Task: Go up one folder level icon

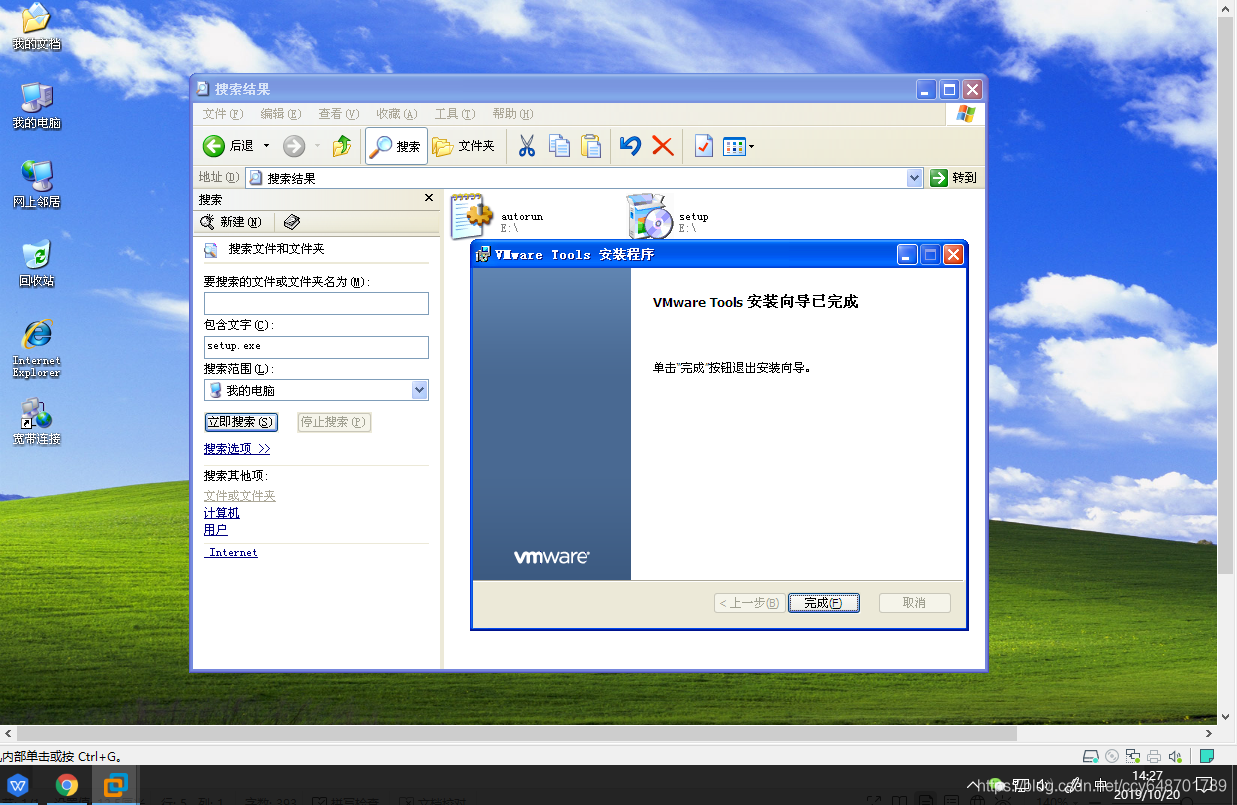Action: 342,146
